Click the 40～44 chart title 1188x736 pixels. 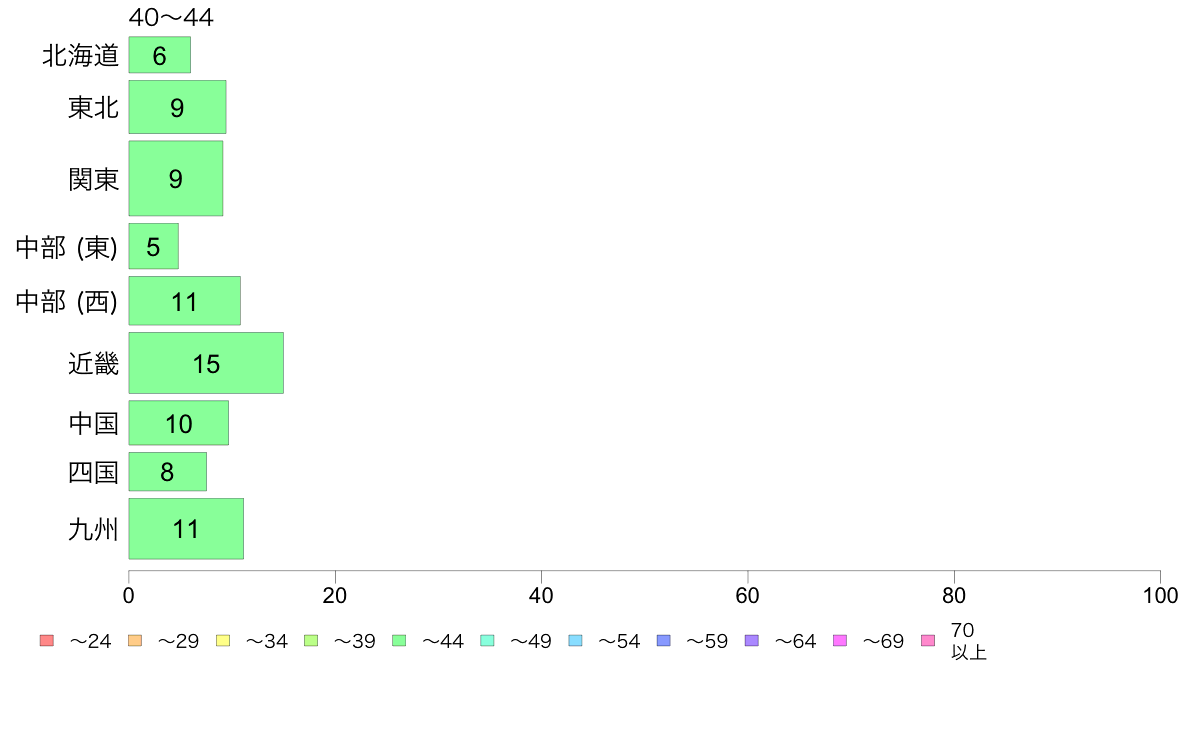pyautogui.click(x=171, y=17)
